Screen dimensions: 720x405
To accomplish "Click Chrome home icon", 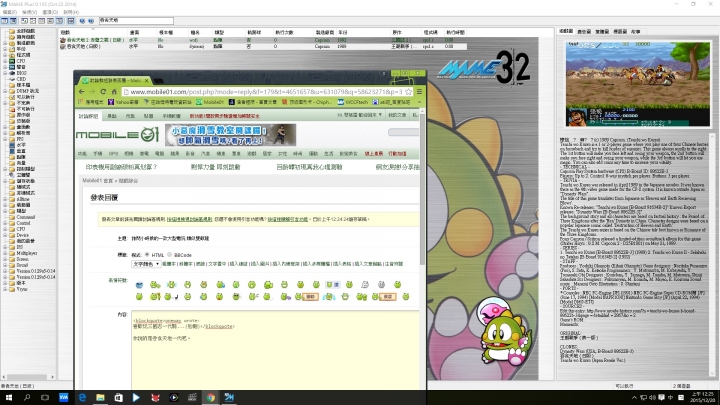I will coord(114,91).
